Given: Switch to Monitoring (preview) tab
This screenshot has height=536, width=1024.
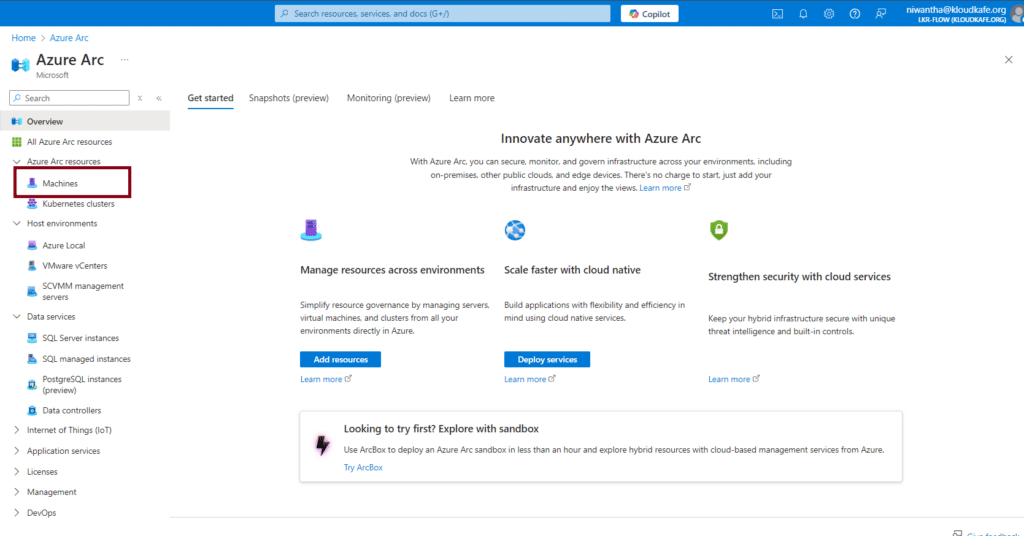Looking at the screenshot, I should [x=388, y=98].
